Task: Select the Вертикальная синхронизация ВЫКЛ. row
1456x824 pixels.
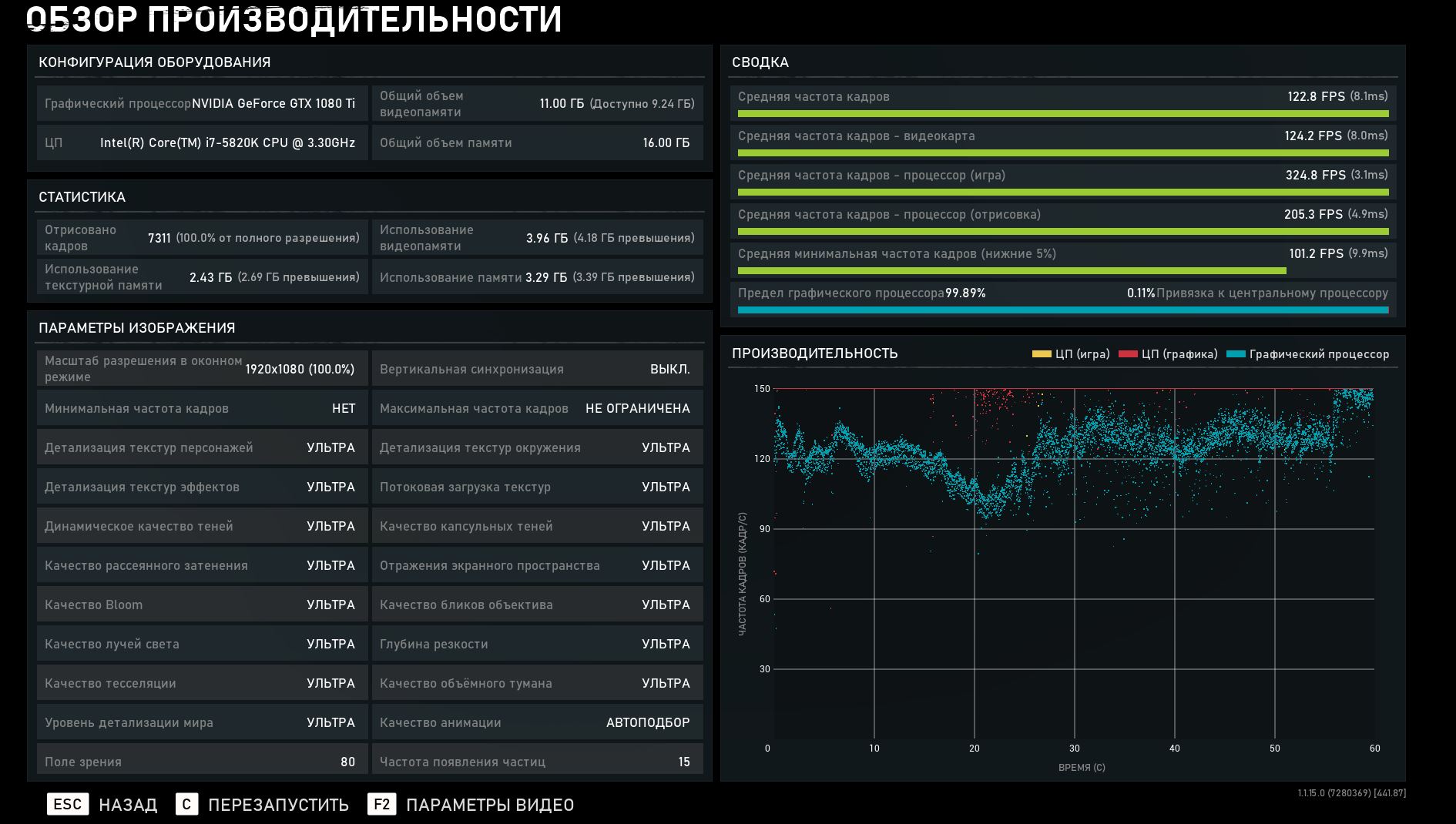Action: pos(537,370)
